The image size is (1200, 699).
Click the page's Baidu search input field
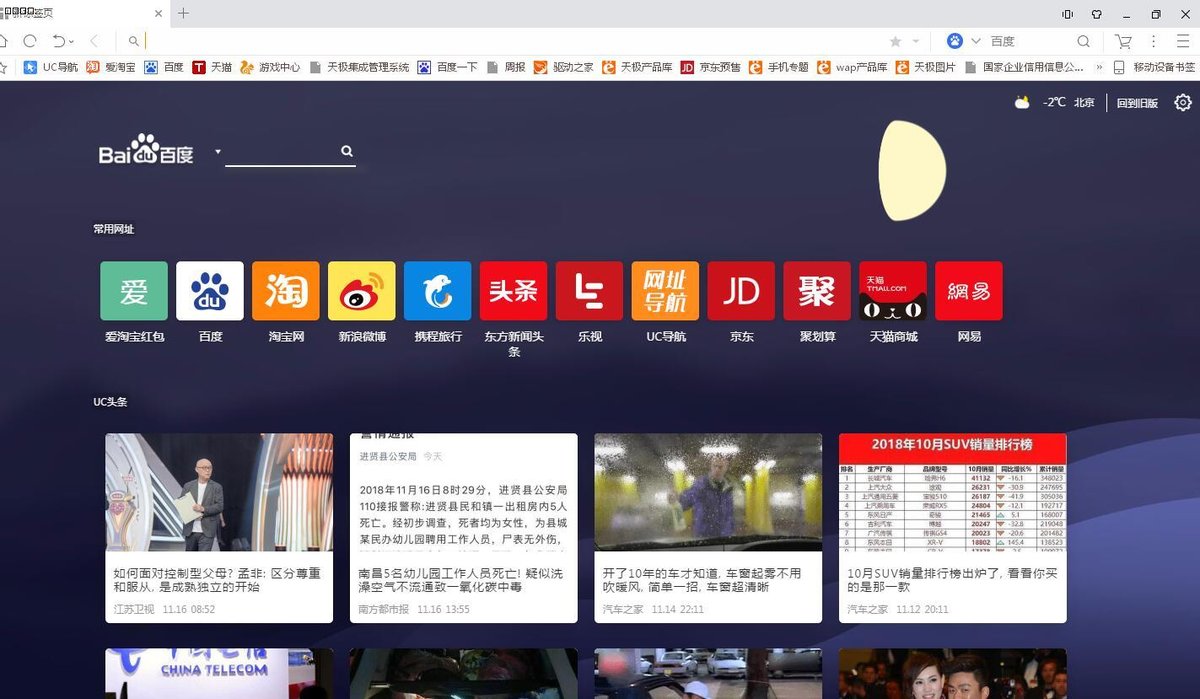point(280,152)
